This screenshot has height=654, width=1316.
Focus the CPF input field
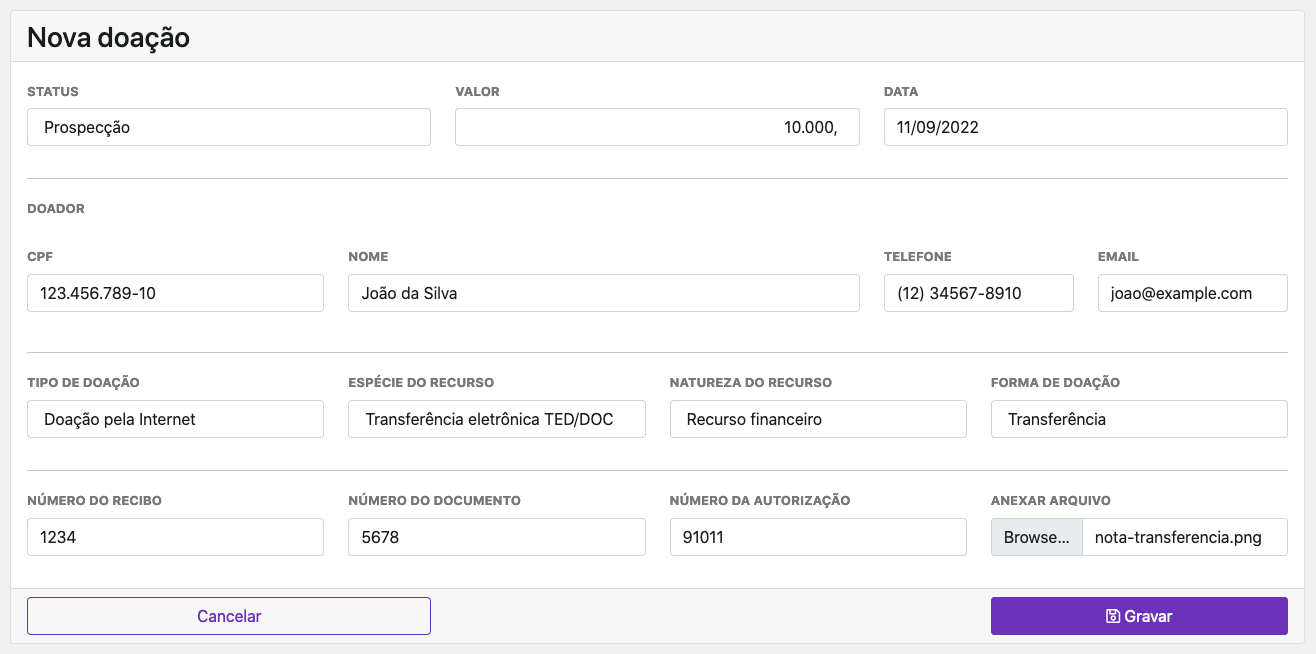coord(175,293)
